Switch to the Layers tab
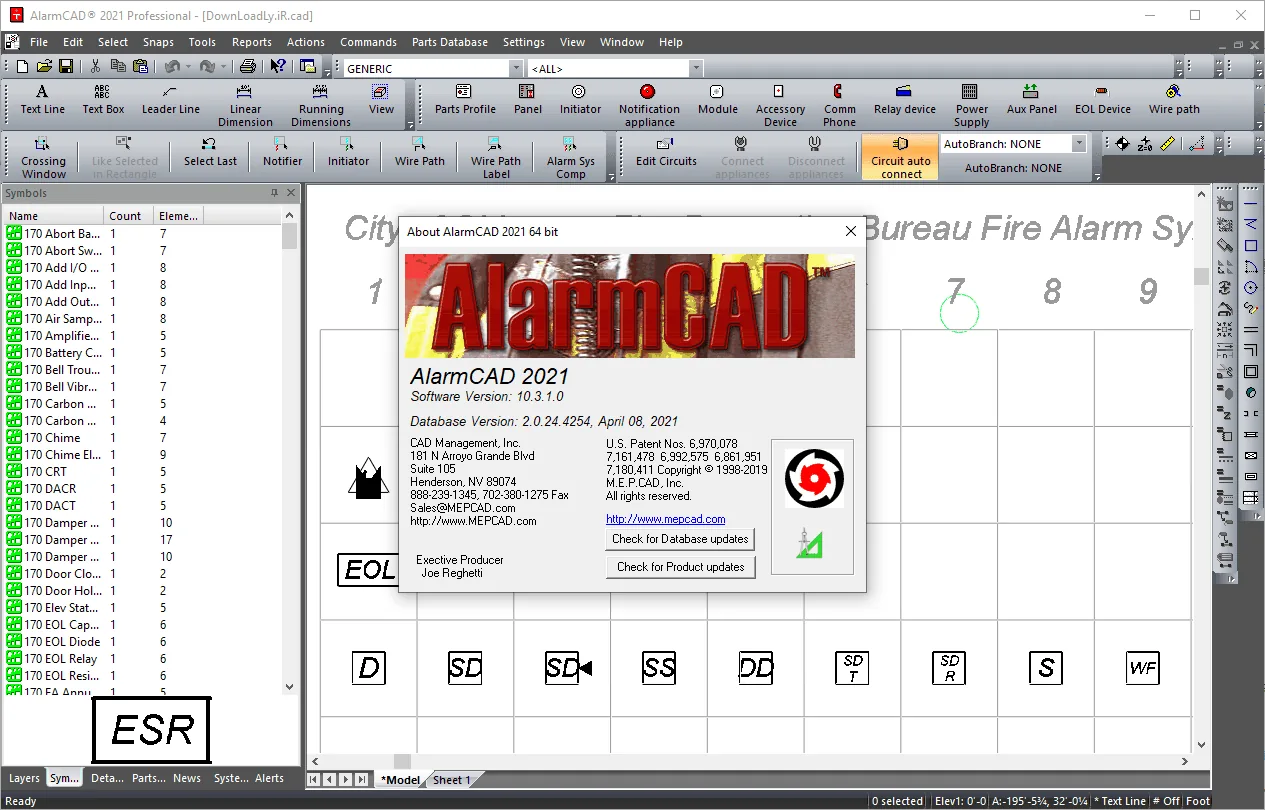This screenshot has height=810, width=1265. [x=24, y=778]
